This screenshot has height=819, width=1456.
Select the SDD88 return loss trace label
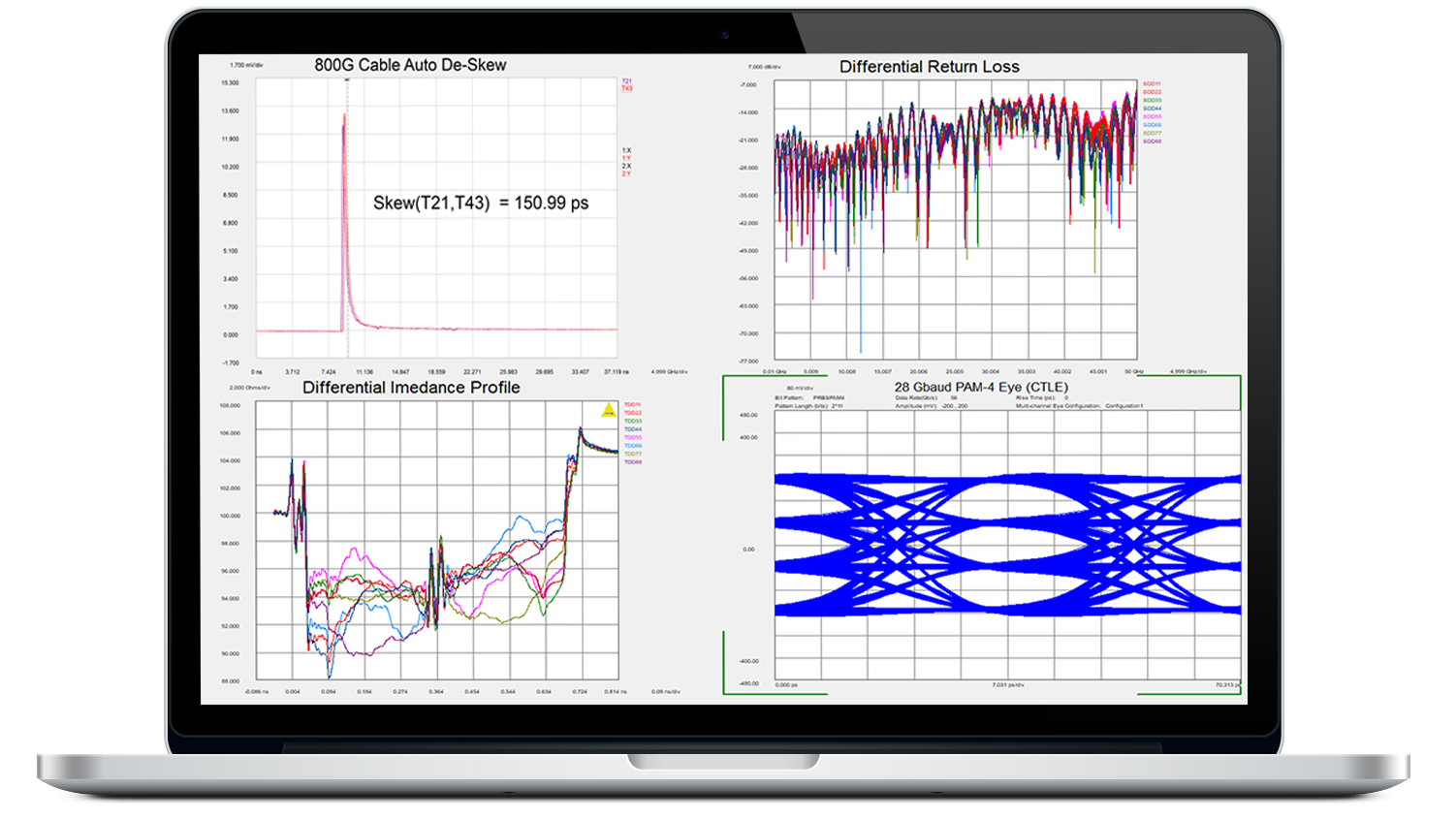click(1152, 141)
